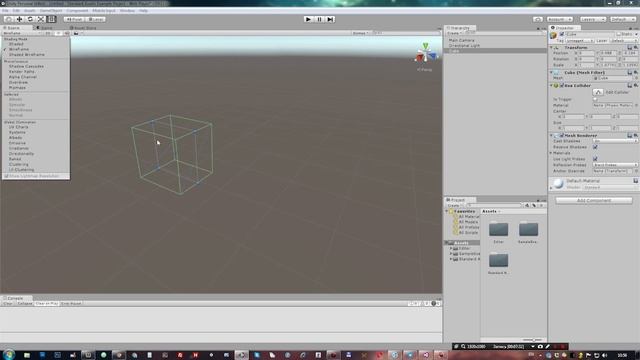Toggle the Local handle rotation button
Viewport: 640px width, 360px height.
(96, 19)
